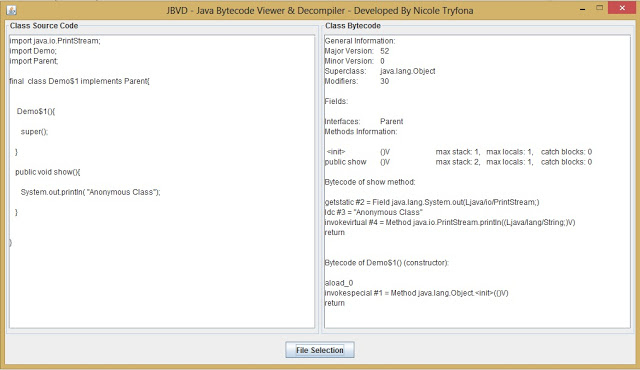Click 'final class Demo$1 implements Parent{' line
640x370 pixels.
click(80, 81)
